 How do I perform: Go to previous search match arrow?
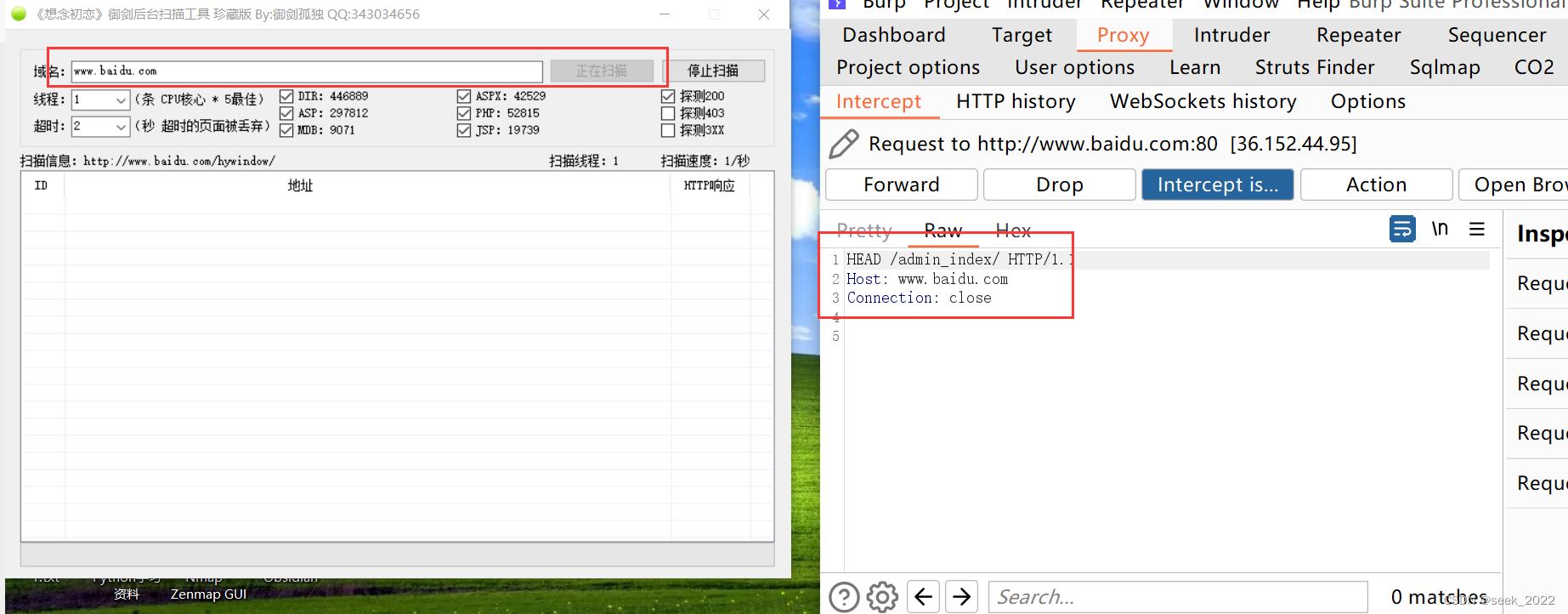(923, 597)
